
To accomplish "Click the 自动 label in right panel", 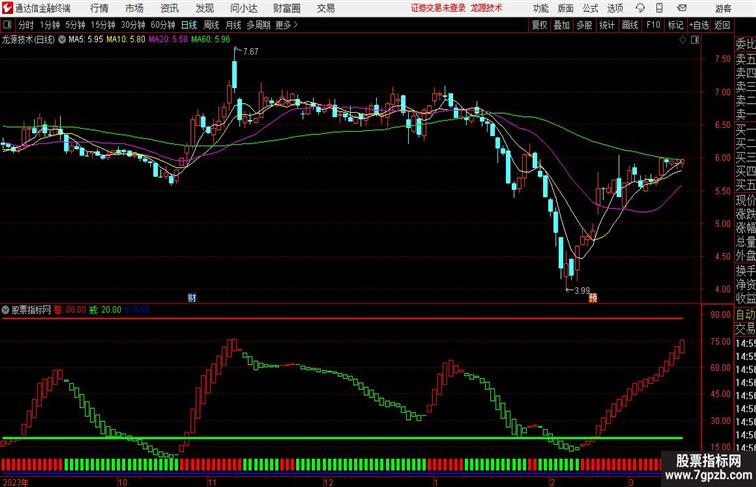I will point(745,315).
